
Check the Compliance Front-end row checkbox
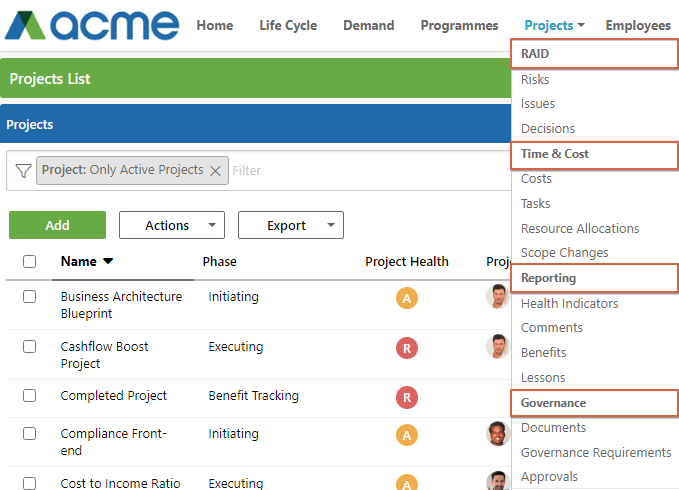29,433
